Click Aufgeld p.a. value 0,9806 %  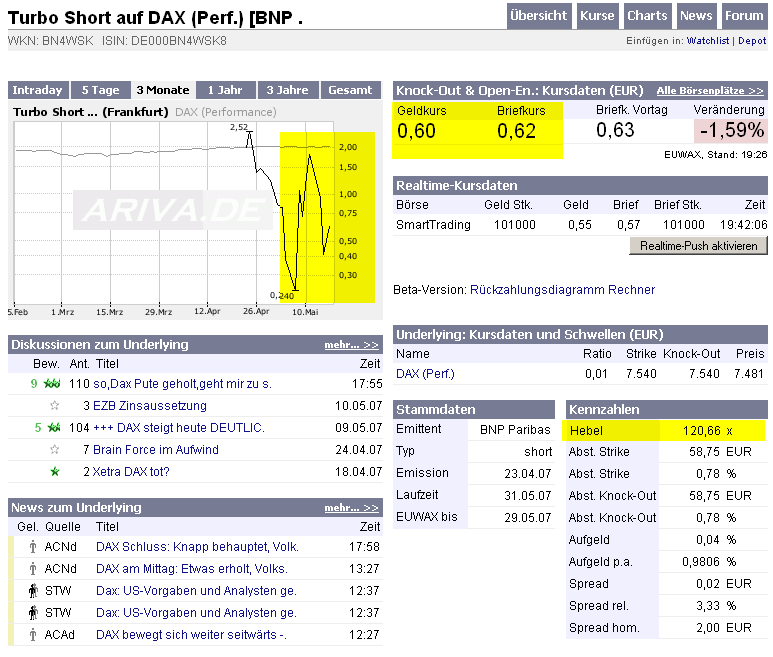tap(709, 562)
